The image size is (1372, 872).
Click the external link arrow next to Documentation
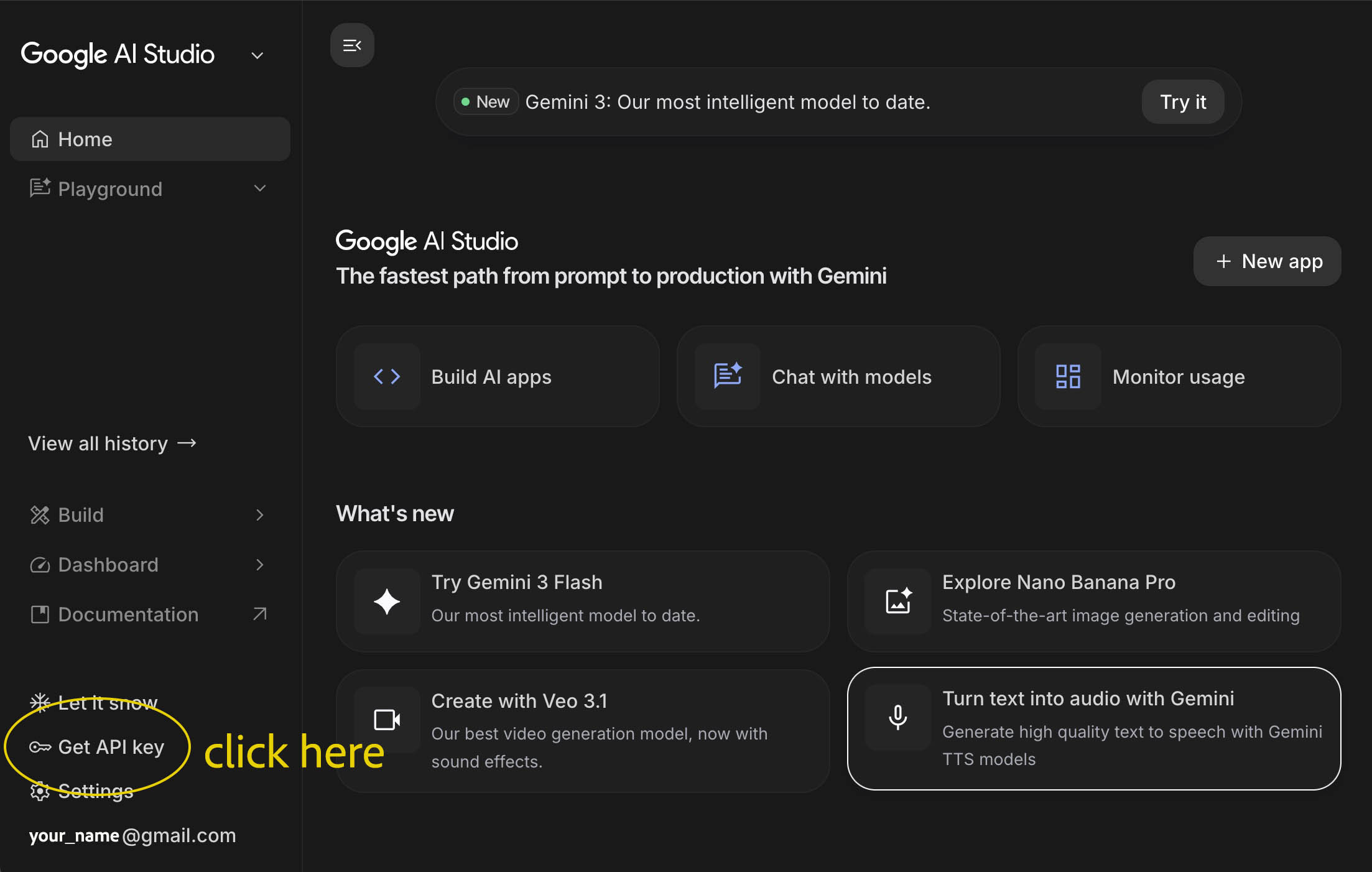click(260, 615)
